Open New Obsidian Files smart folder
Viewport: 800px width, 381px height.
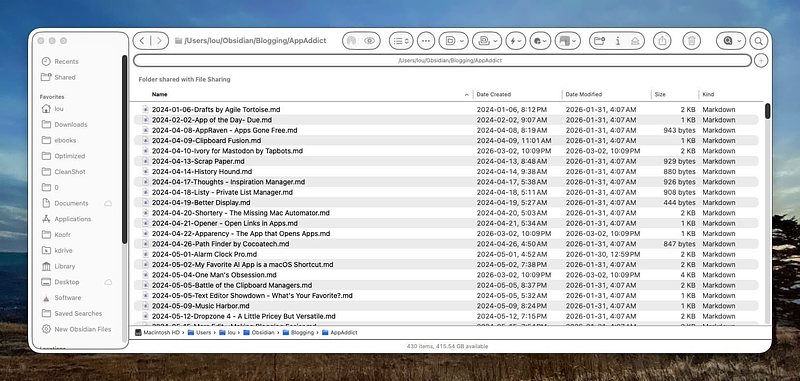pos(83,329)
